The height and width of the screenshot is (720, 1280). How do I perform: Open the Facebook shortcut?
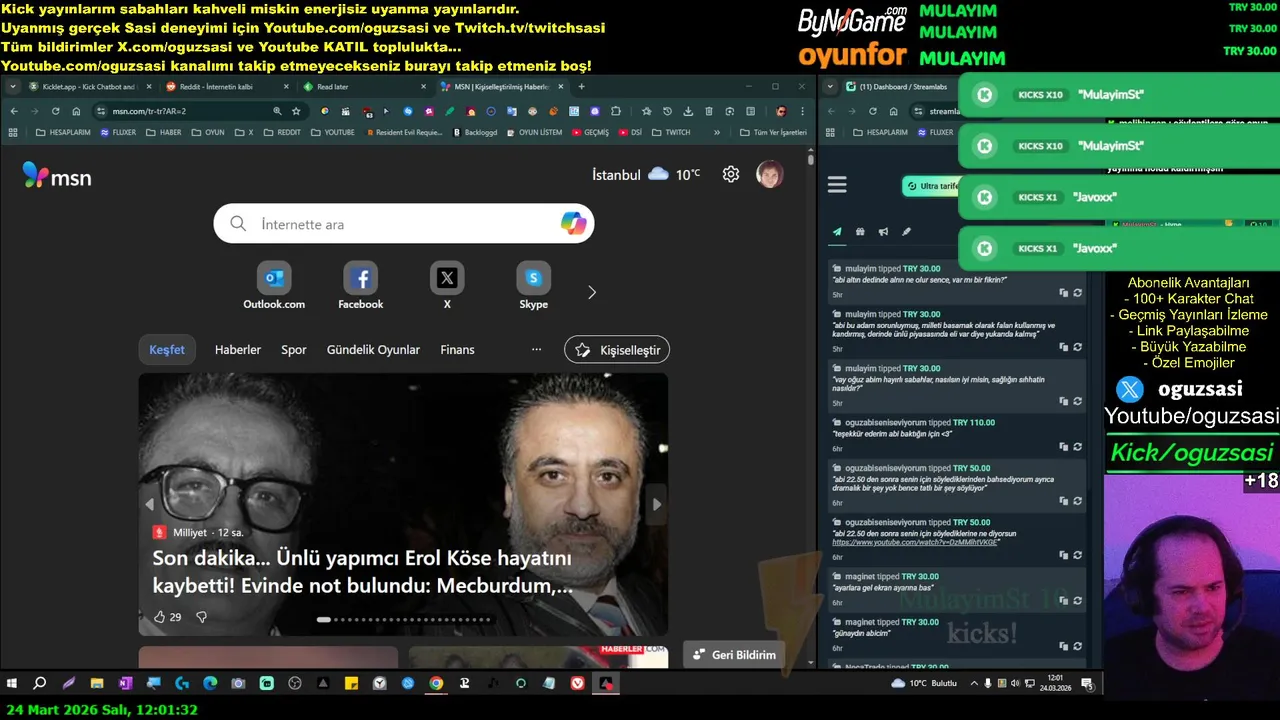coord(361,286)
